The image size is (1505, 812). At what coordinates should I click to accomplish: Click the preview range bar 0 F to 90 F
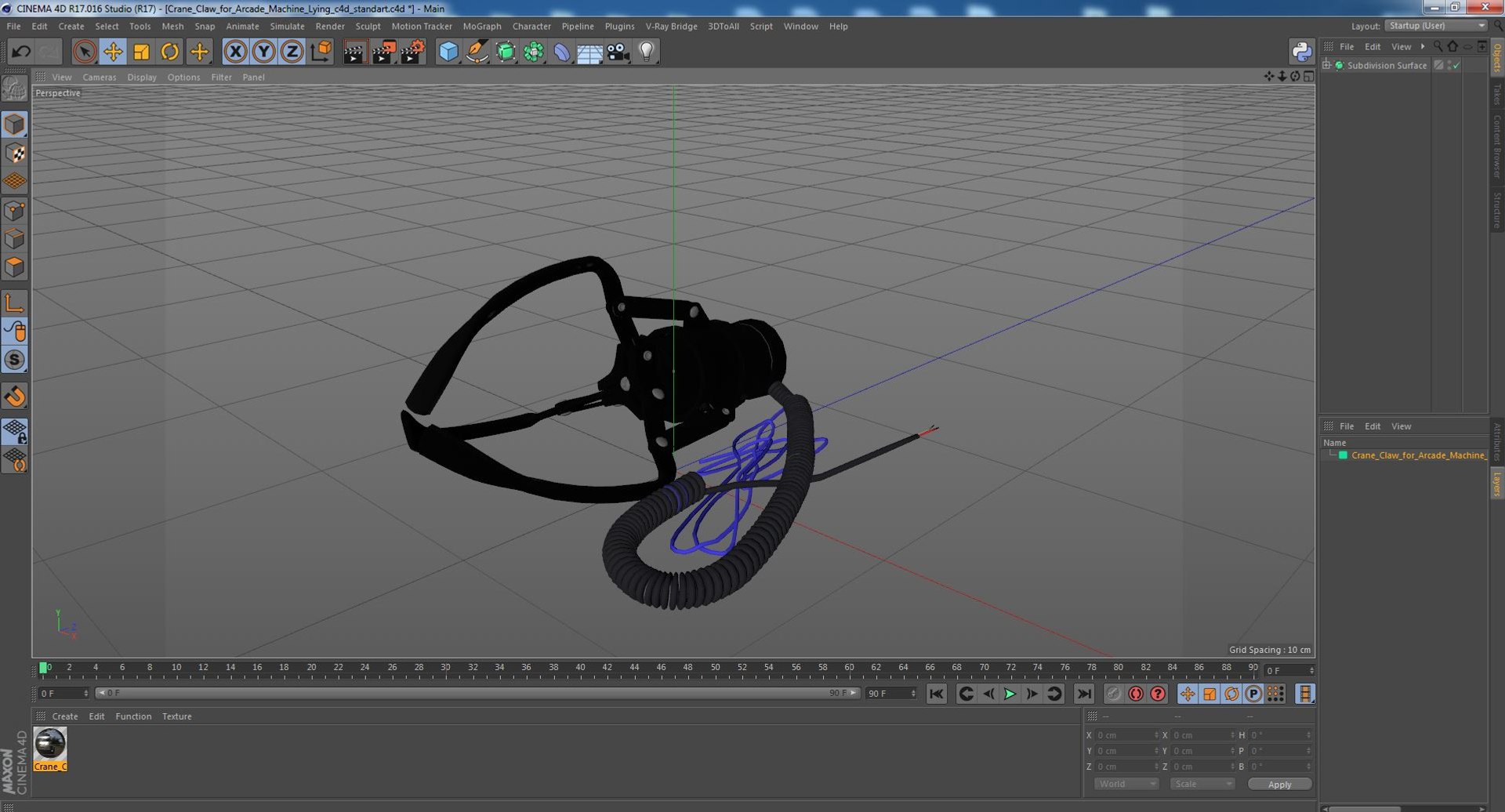tap(477, 693)
